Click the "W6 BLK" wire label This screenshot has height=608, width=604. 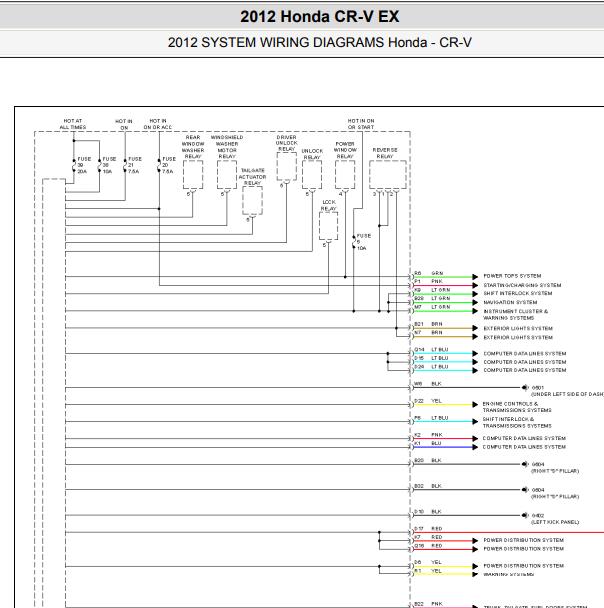(428, 384)
